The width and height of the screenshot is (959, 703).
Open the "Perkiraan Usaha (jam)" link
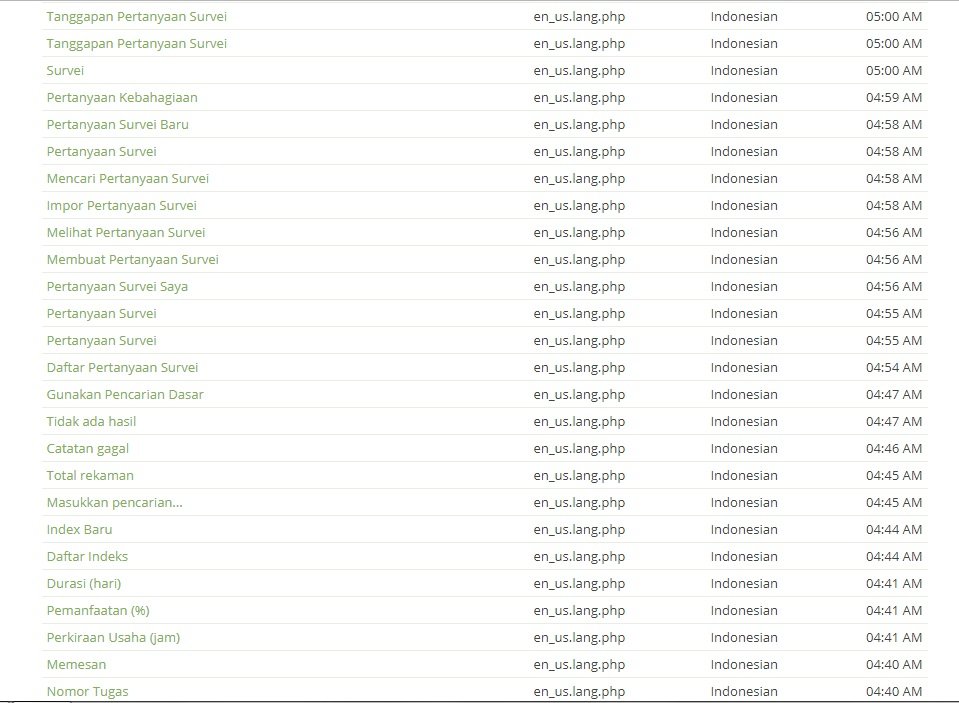pos(113,638)
